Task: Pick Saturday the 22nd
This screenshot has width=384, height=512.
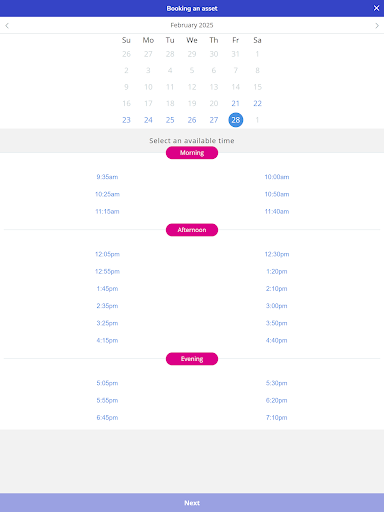Action: click(x=257, y=103)
